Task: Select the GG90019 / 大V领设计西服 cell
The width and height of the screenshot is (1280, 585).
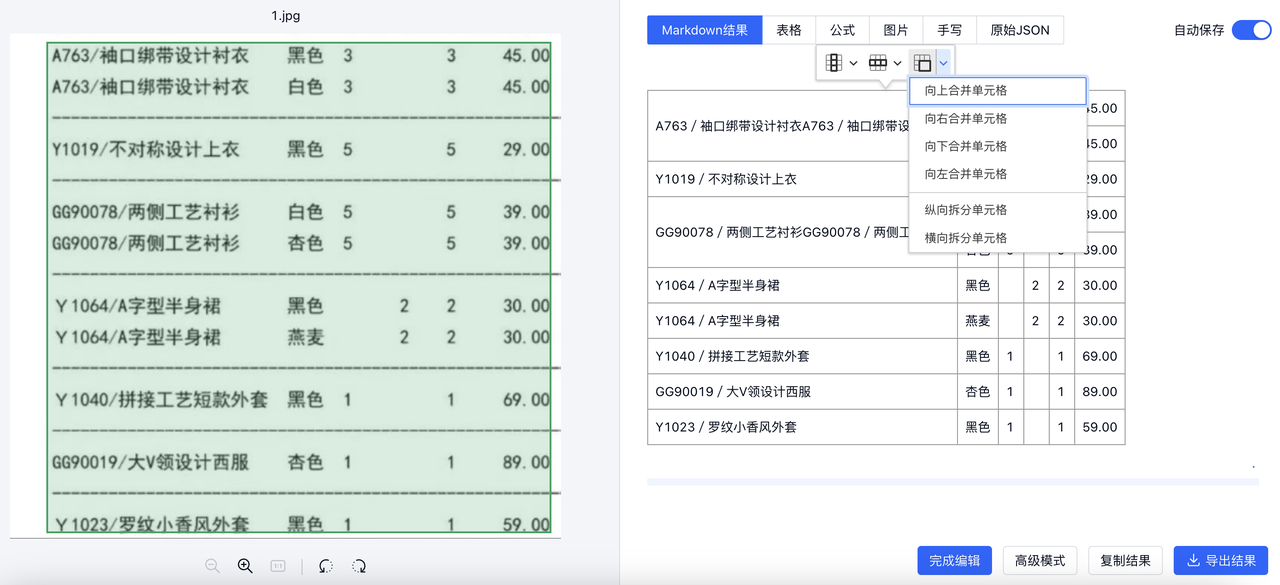Action: click(x=802, y=391)
